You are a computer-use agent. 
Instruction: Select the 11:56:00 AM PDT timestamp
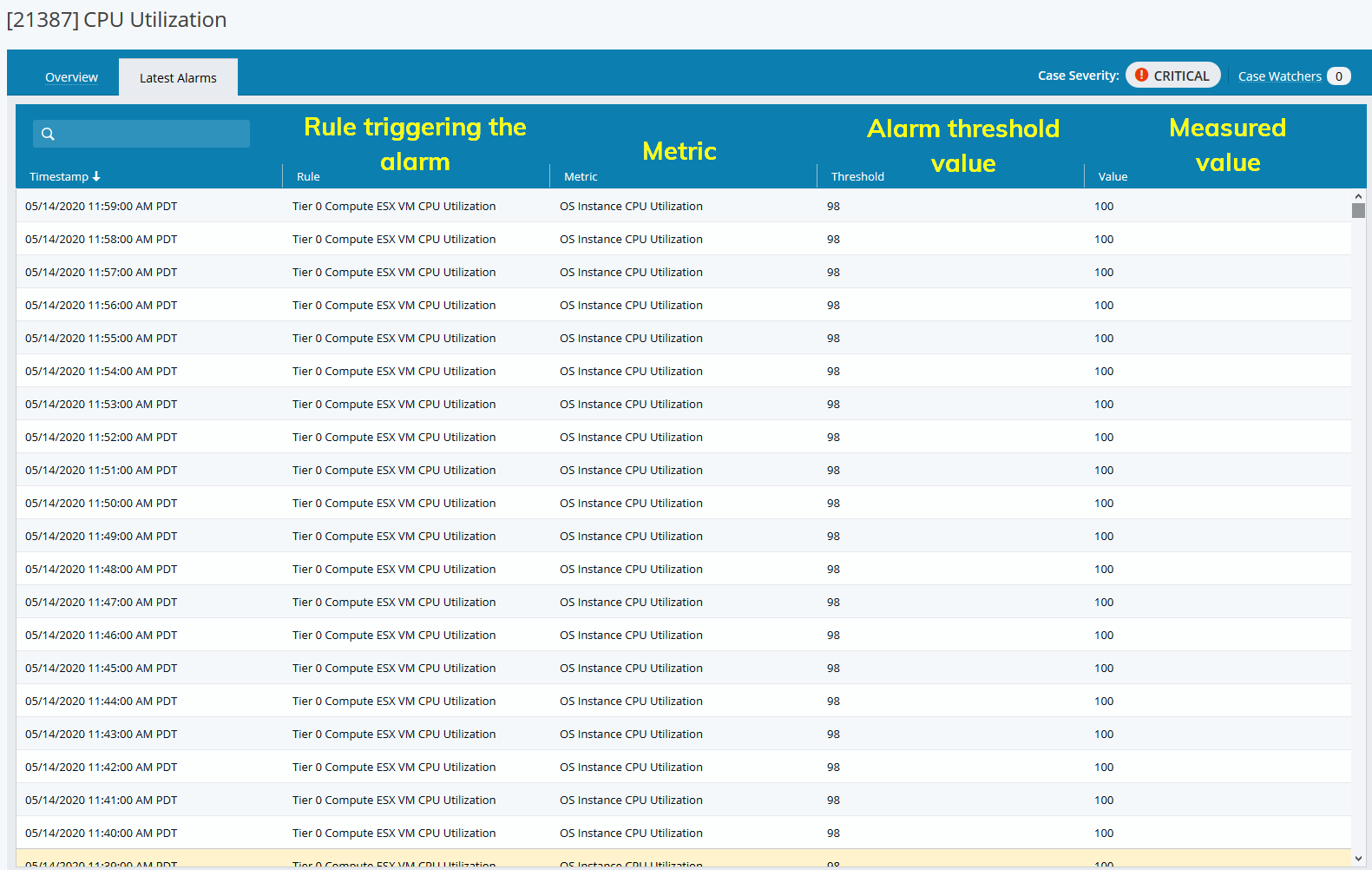(x=101, y=306)
